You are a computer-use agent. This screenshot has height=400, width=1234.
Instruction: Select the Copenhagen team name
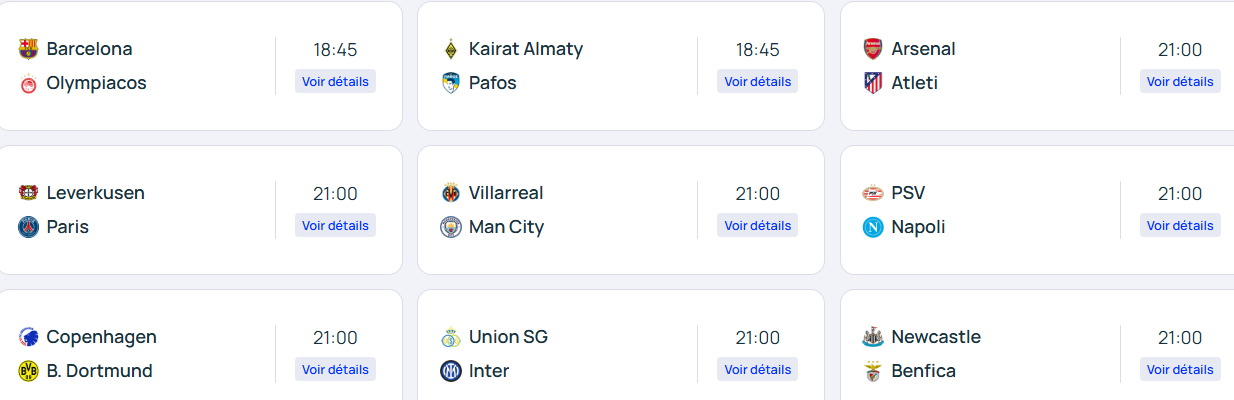click(x=101, y=337)
